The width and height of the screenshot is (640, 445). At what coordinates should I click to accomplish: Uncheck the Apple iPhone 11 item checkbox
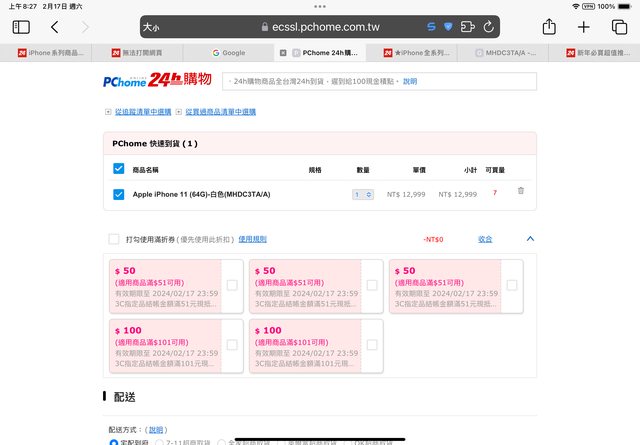[119, 194]
